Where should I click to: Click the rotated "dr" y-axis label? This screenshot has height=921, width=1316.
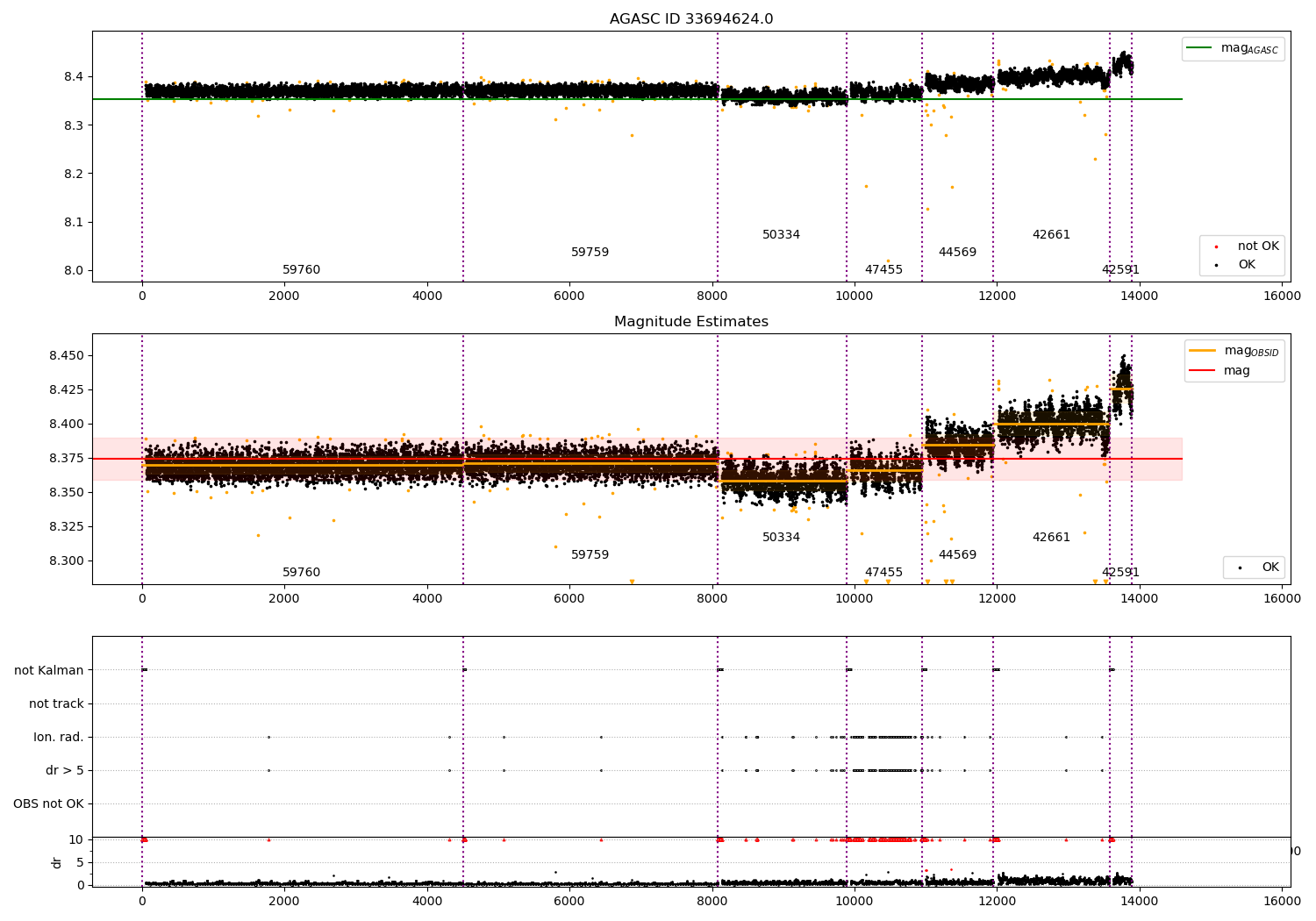[57, 863]
